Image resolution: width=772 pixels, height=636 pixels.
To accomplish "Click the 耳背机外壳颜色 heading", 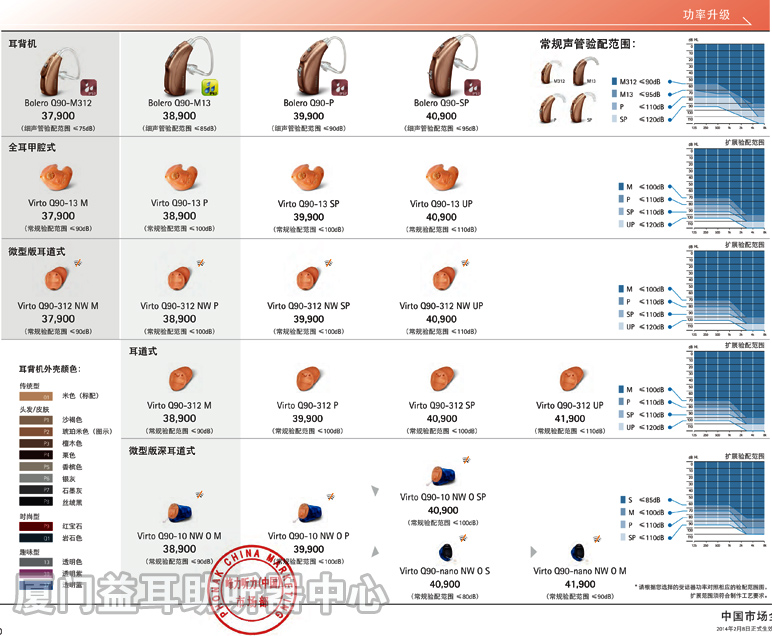I will click(50, 369).
